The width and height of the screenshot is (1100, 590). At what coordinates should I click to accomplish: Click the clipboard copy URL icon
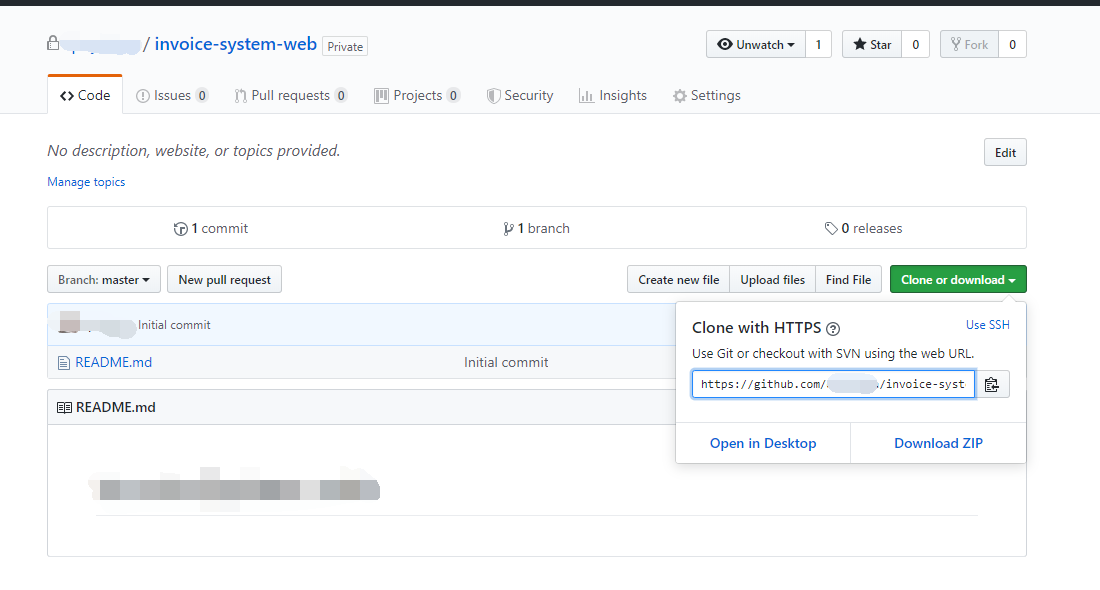click(x=991, y=384)
